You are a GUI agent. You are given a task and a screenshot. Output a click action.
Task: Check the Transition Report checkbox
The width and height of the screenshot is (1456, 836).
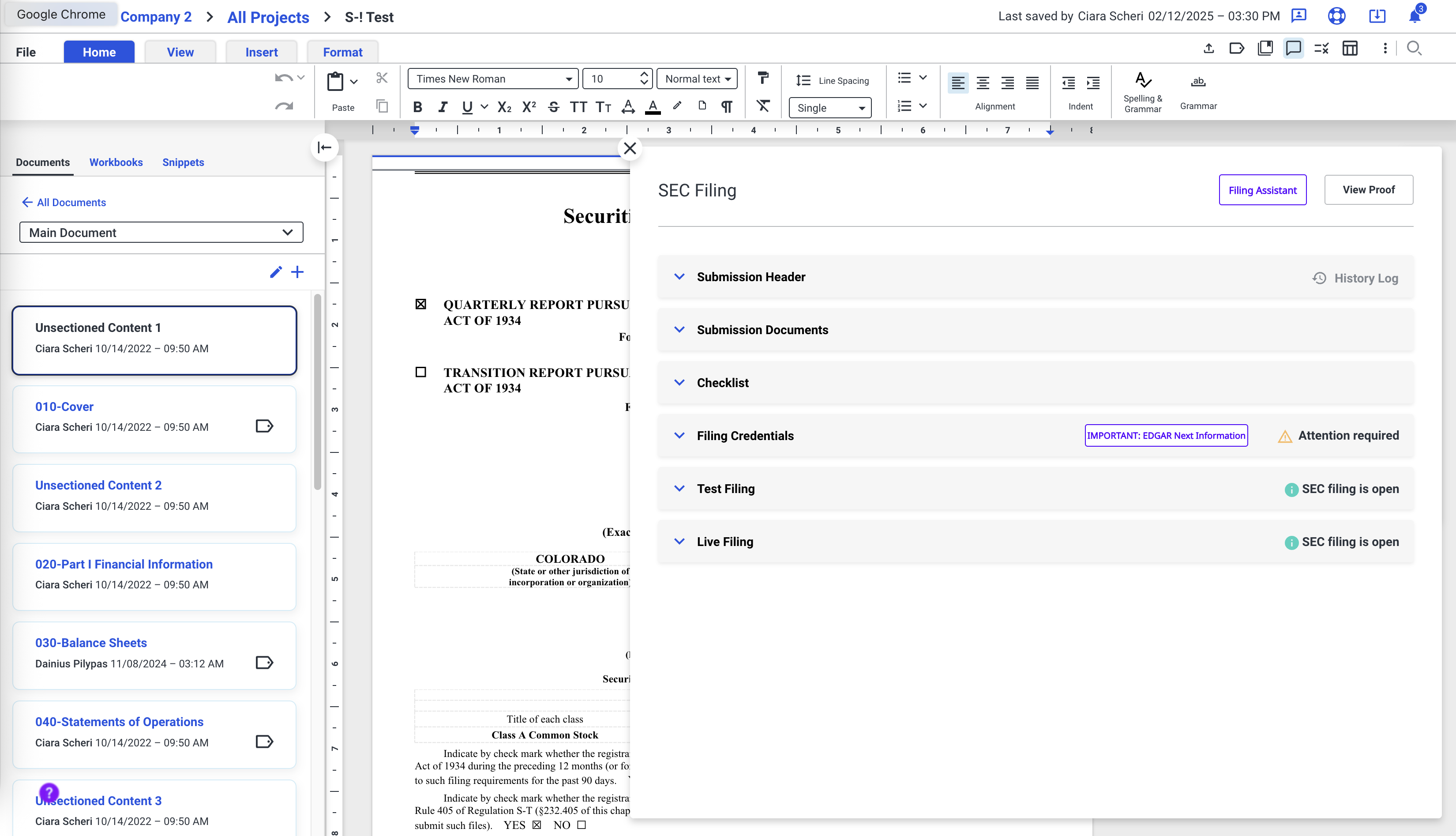point(420,372)
